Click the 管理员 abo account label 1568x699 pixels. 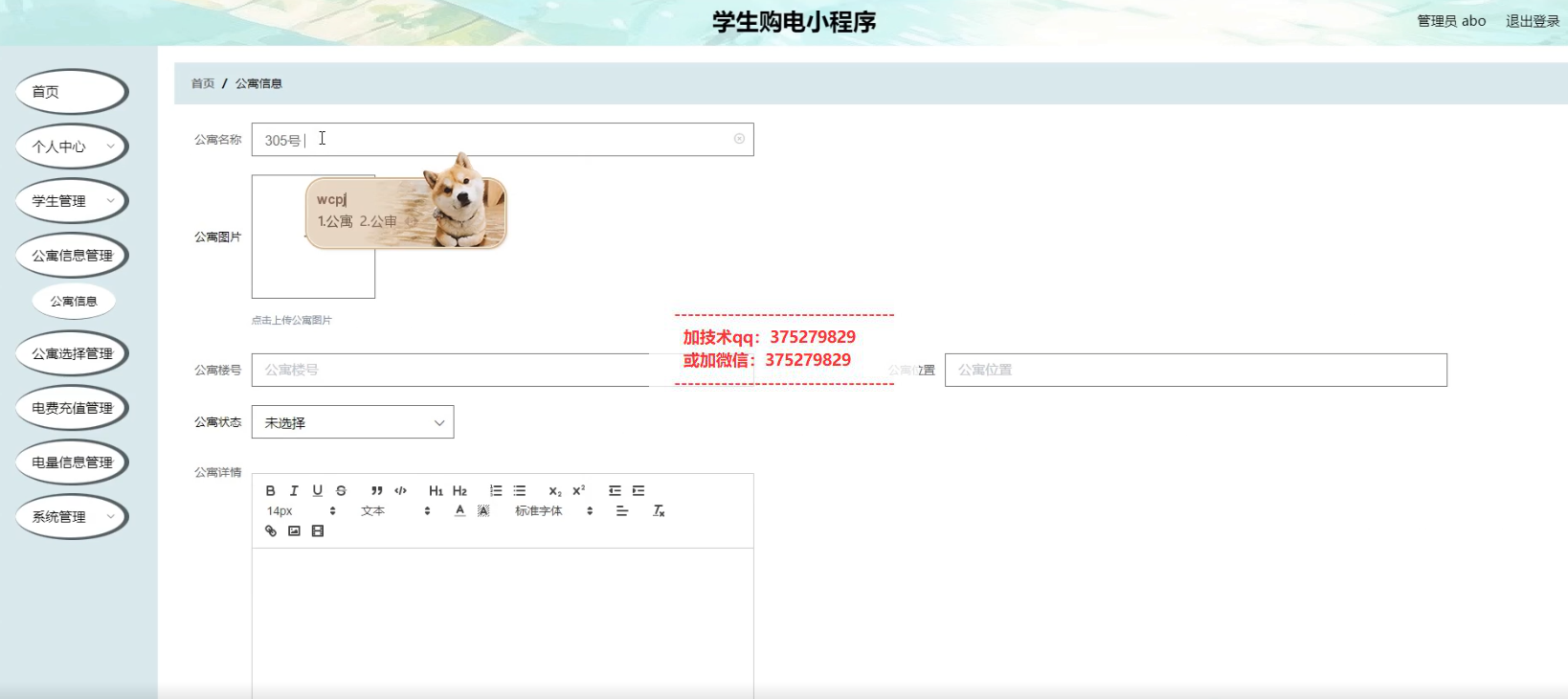[1451, 21]
